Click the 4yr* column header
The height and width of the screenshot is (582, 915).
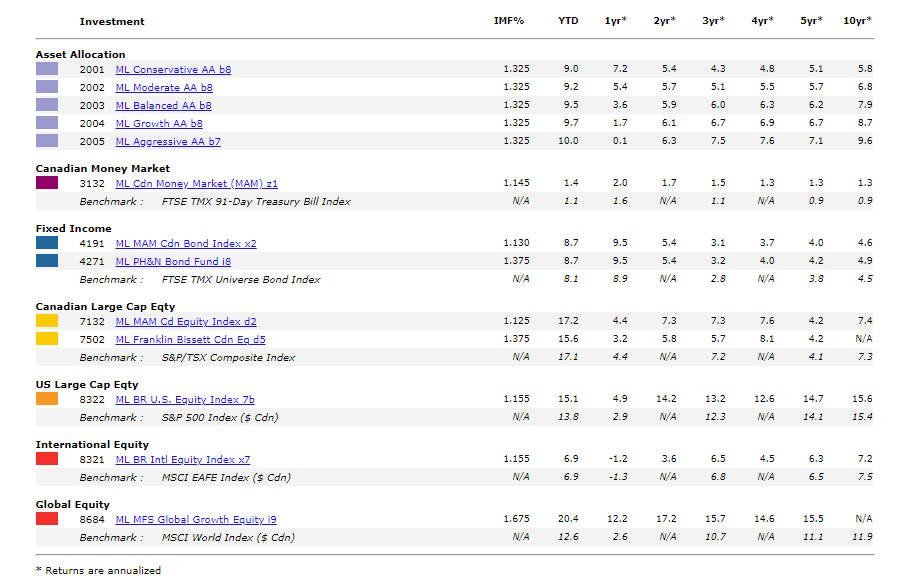pyautogui.click(x=763, y=21)
